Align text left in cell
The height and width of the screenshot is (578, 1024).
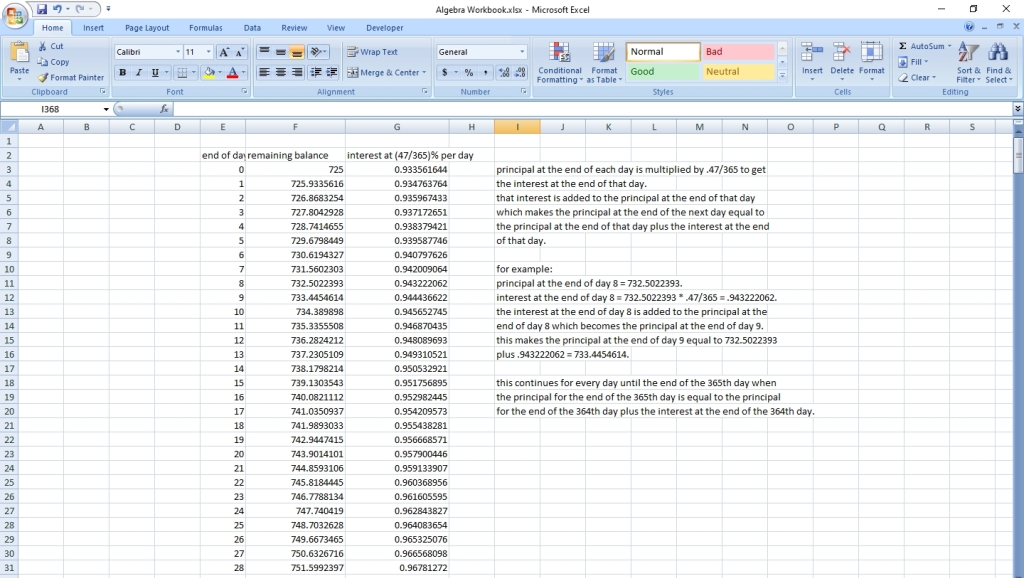tap(264, 72)
